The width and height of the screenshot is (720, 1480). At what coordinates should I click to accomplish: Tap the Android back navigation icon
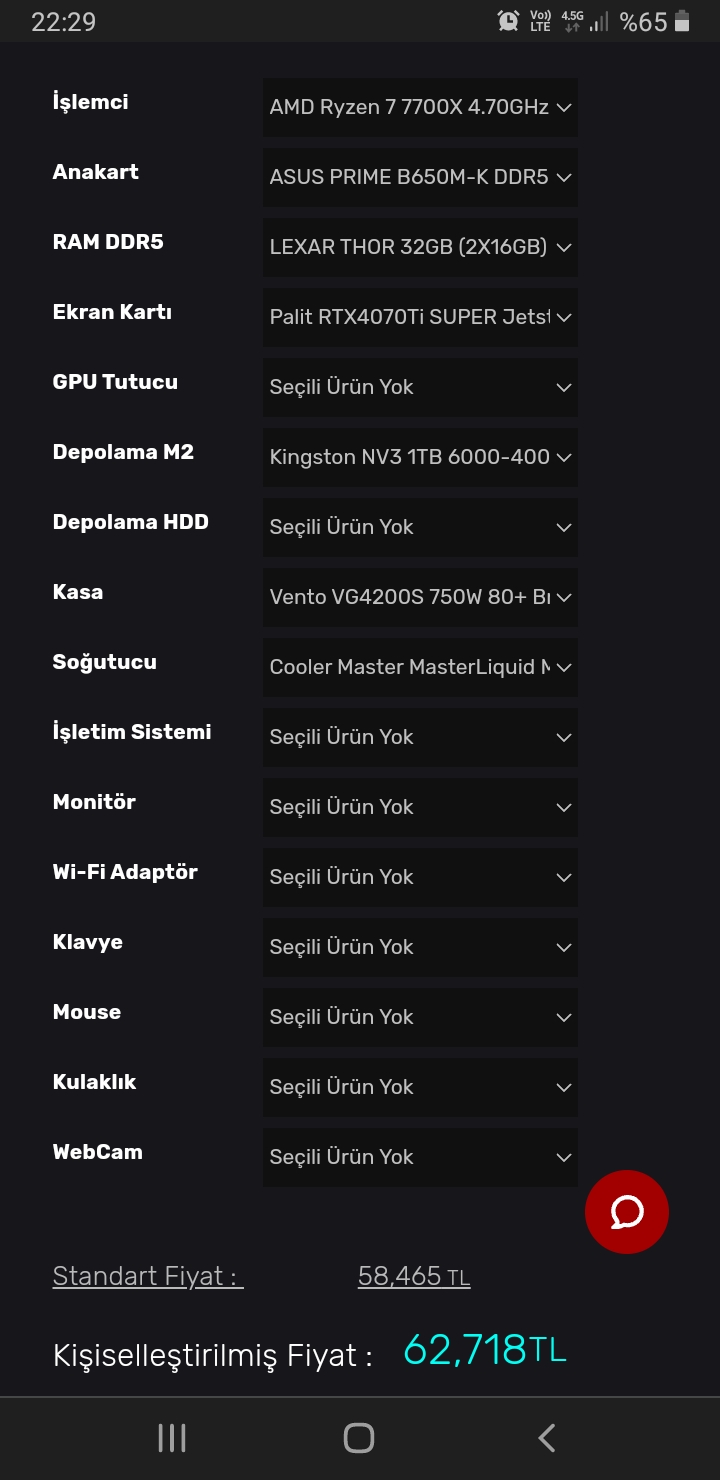click(x=546, y=1438)
